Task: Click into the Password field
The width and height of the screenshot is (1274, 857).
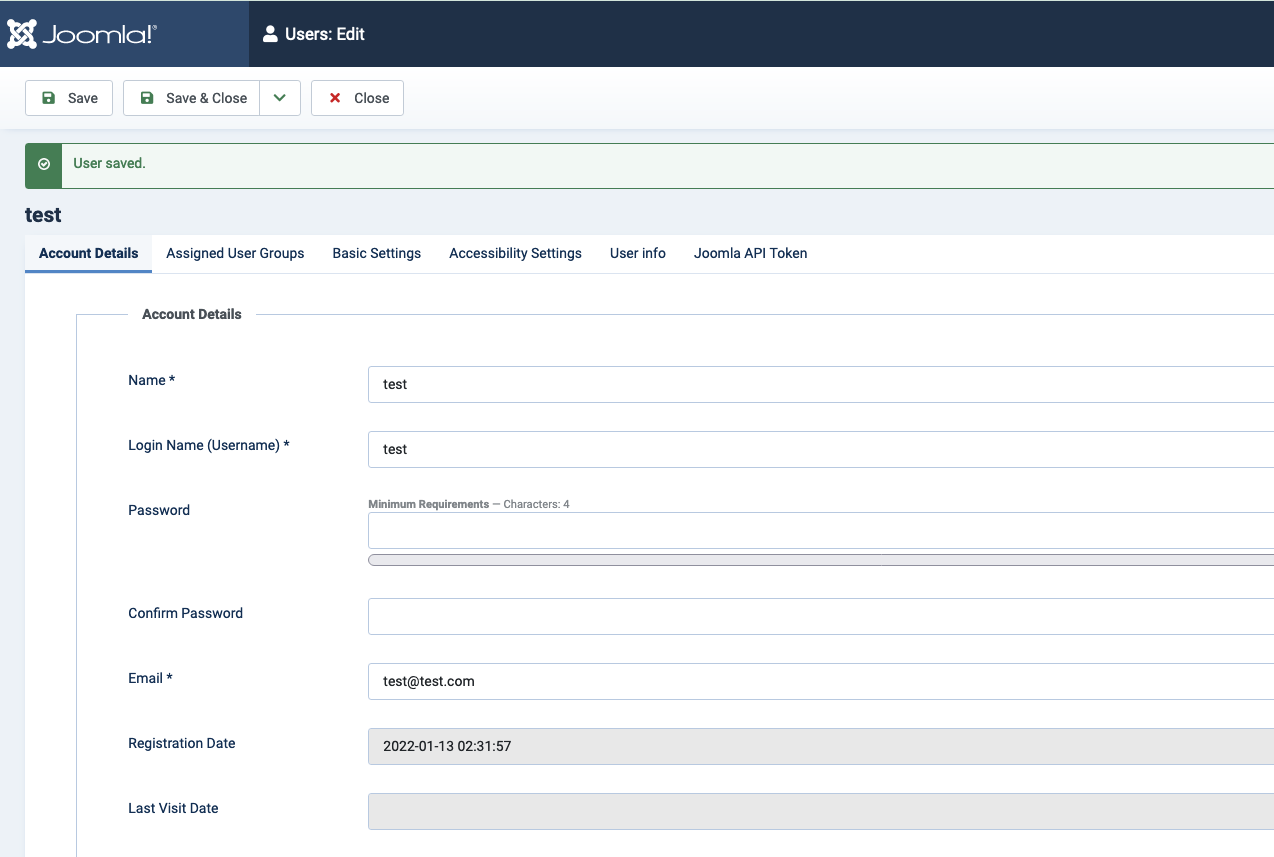Action: (820, 531)
